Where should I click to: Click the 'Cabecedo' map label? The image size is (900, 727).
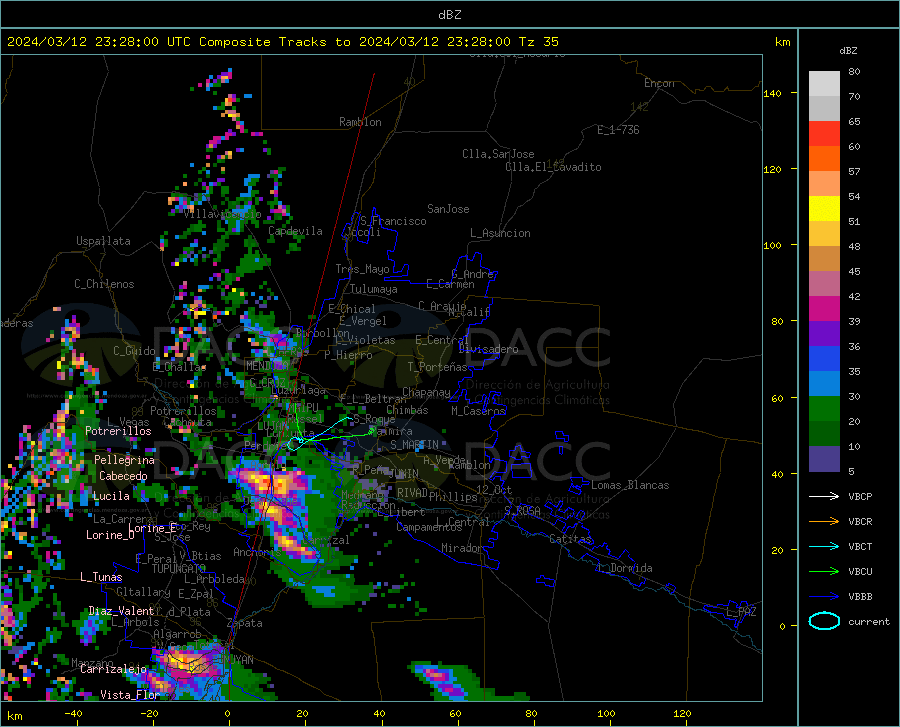click(x=123, y=476)
